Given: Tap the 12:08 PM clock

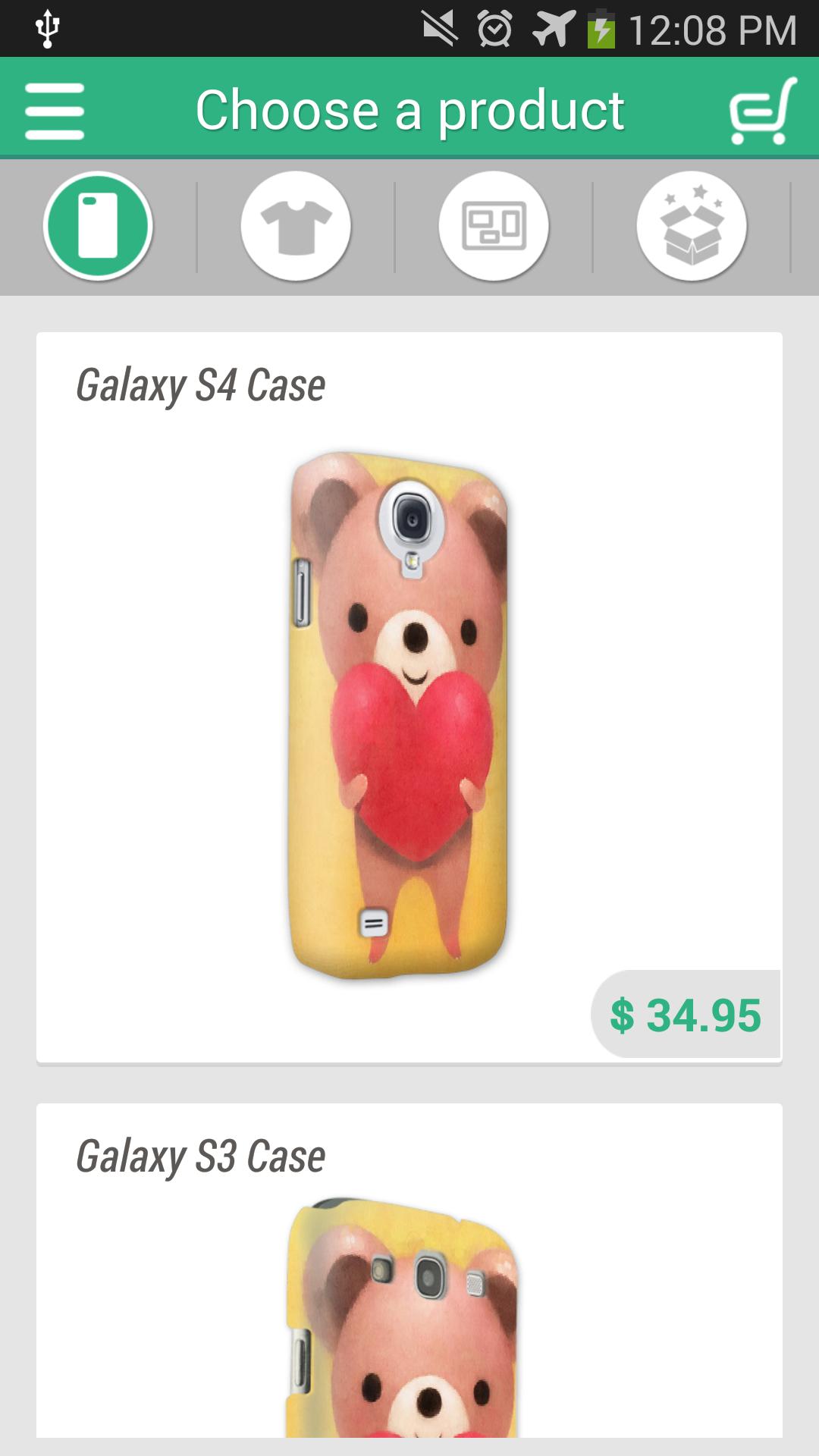Looking at the screenshot, I should coord(712,30).
